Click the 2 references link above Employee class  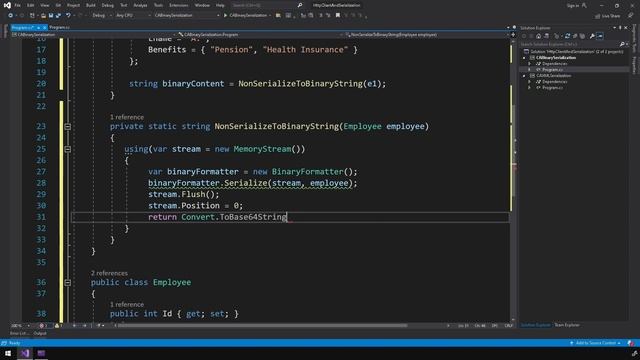point(109,273)
